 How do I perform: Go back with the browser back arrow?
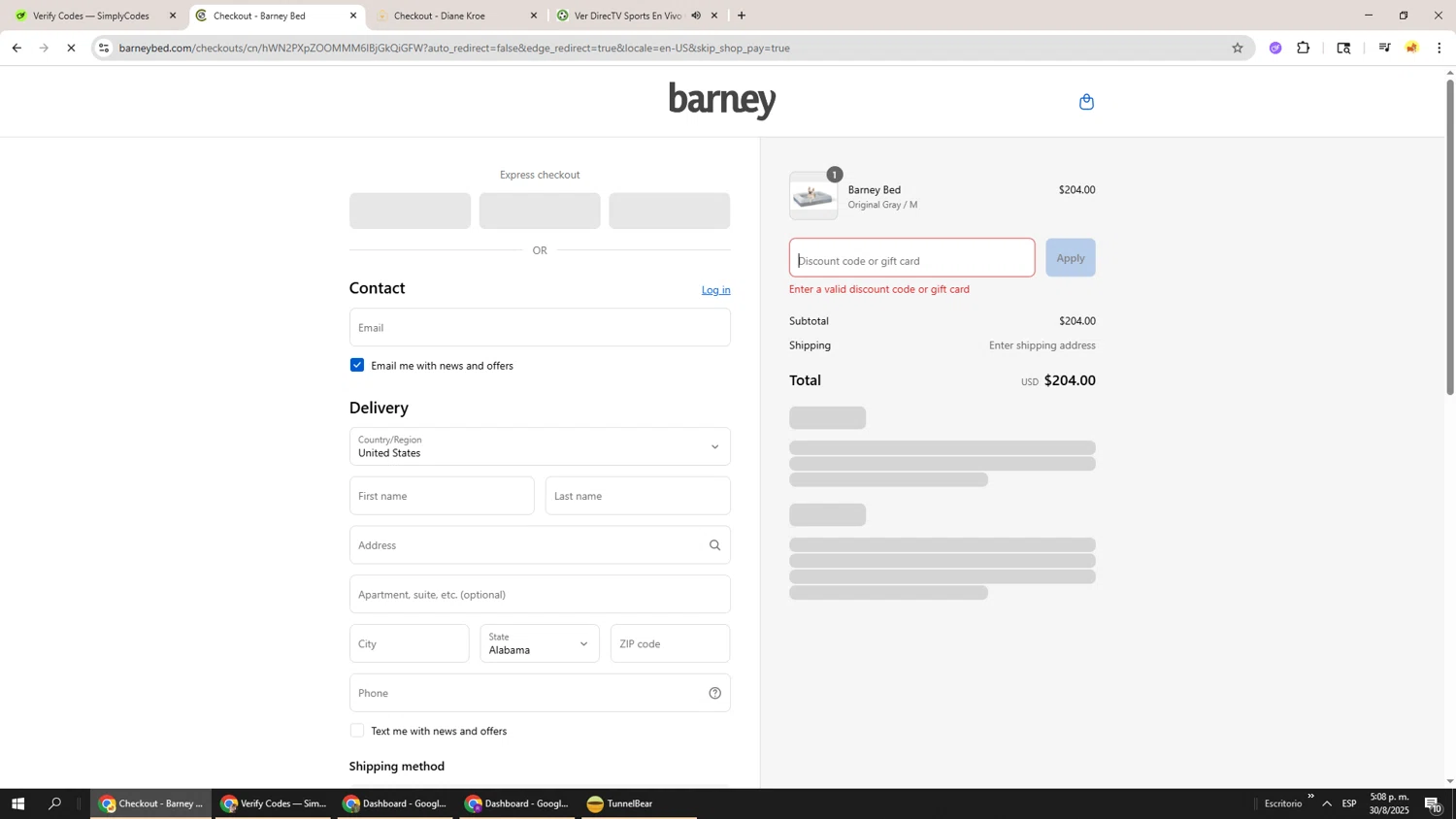coord(17,48)
